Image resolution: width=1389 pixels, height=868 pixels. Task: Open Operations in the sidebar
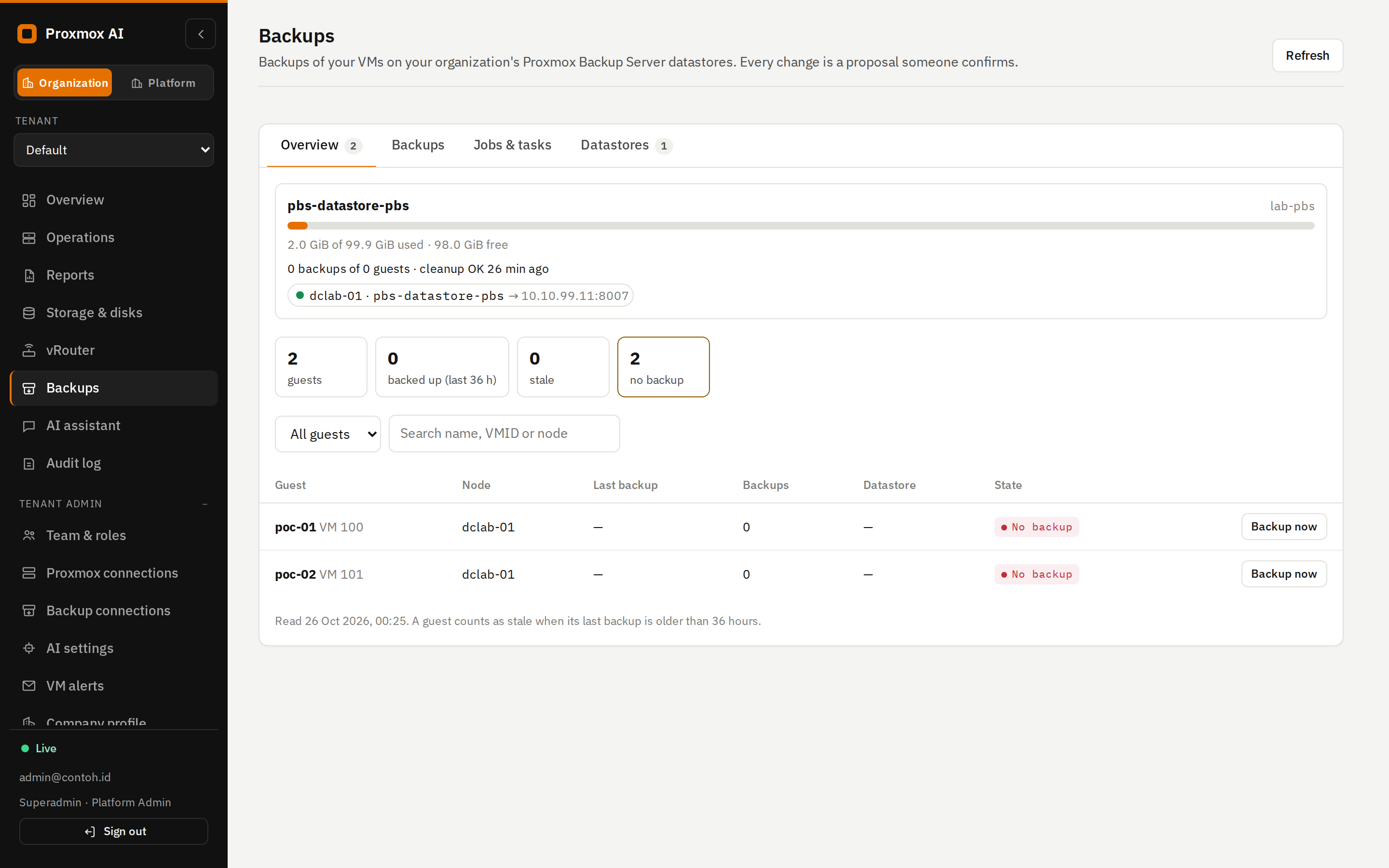[x=114, y=238]
